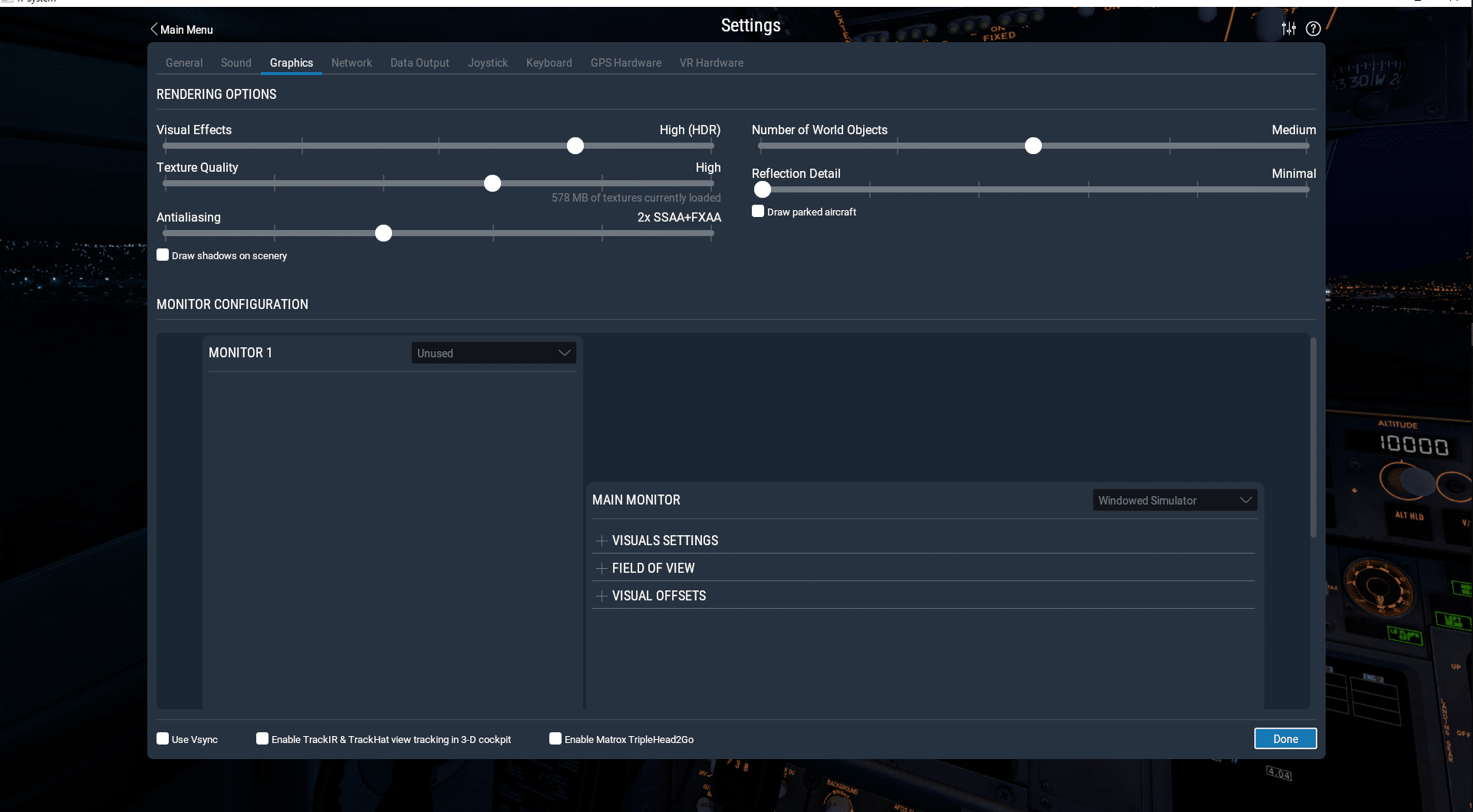This screenshot has width=1473, height=812.
Task: Click the Main Menu back arrow
Action: click(x=154, y=29)
